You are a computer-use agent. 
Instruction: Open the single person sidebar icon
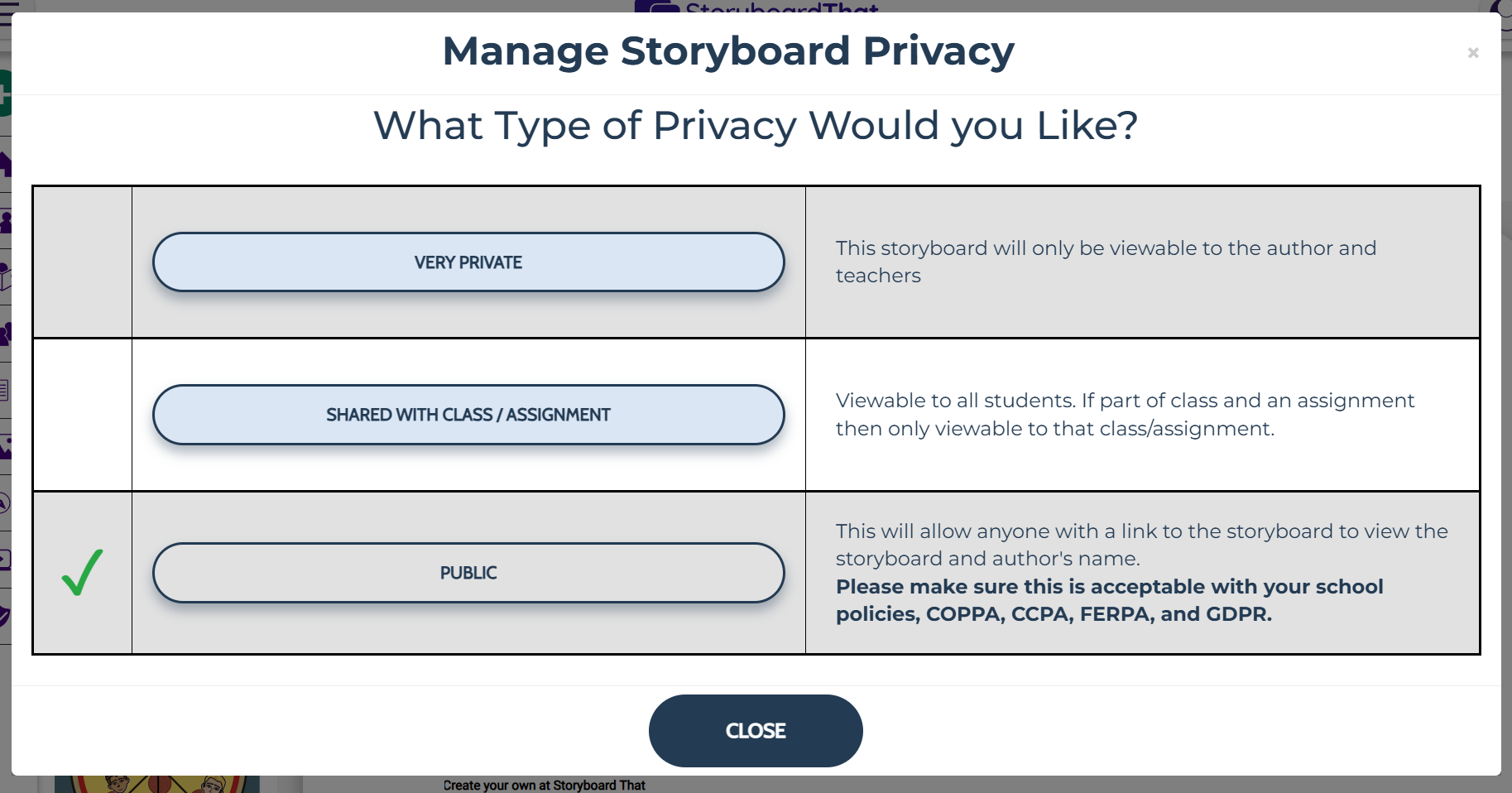(5, 221)
